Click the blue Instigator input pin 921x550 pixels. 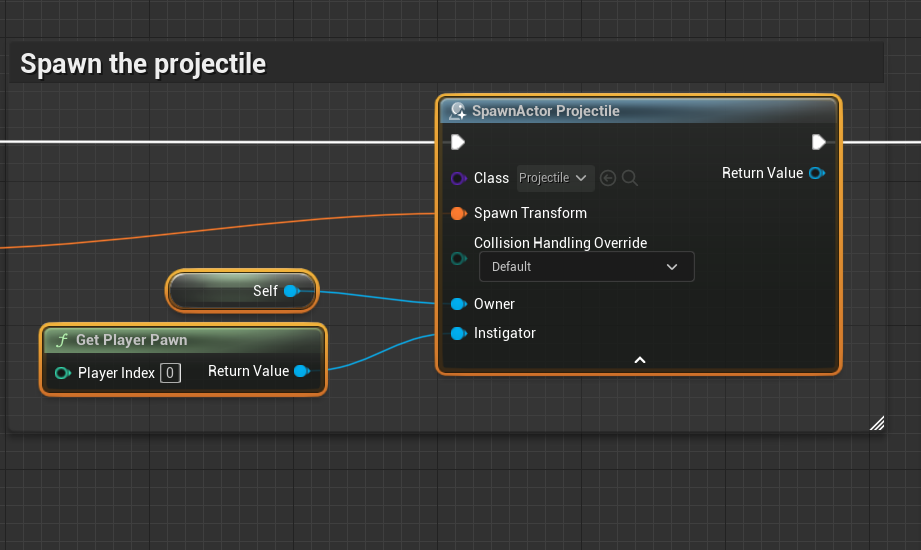[x=458, y=333]
